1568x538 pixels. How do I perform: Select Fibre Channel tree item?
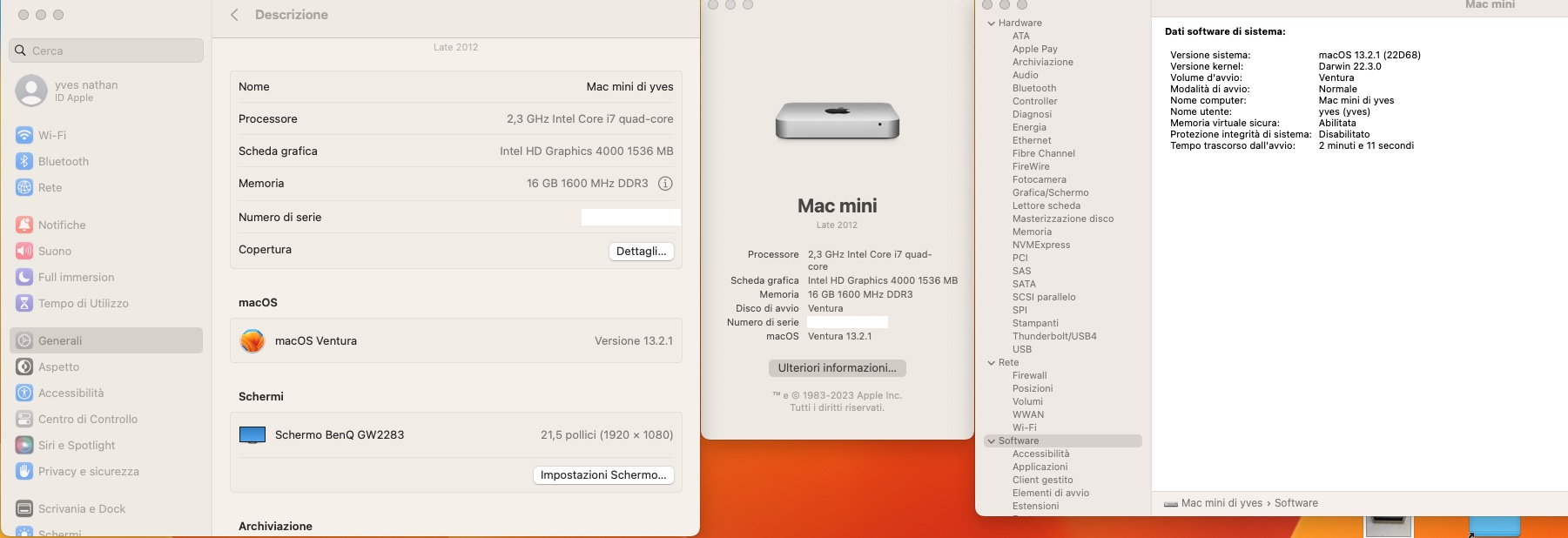1044,153
